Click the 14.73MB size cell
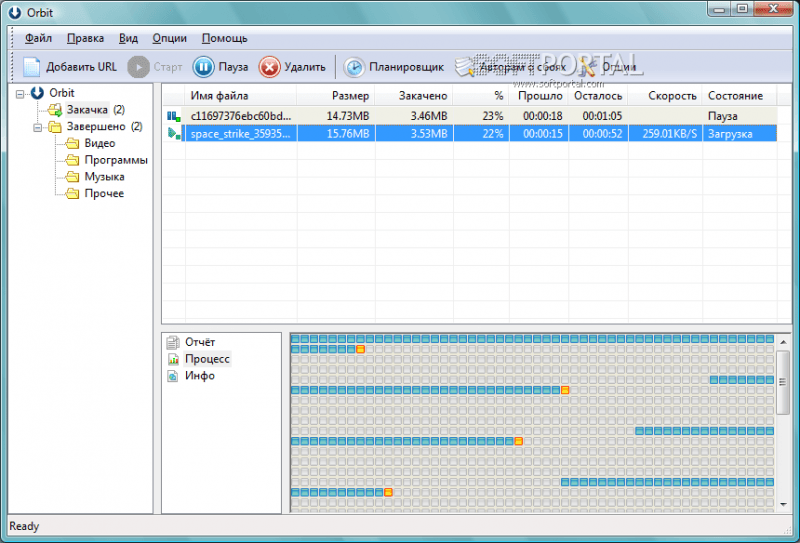 pyautogui.click(x=348, y=116)
